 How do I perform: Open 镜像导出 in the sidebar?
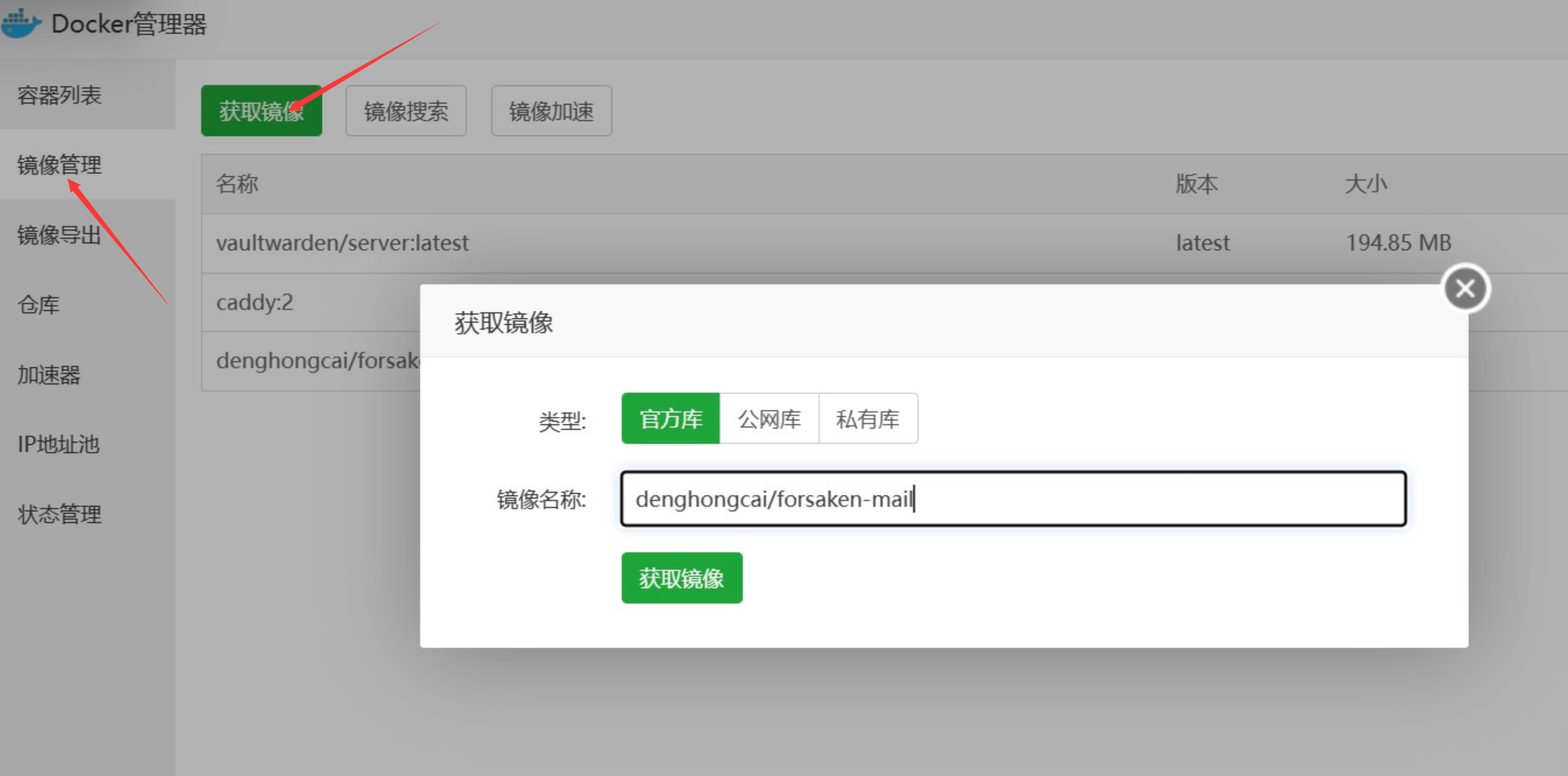coord(58,235)
